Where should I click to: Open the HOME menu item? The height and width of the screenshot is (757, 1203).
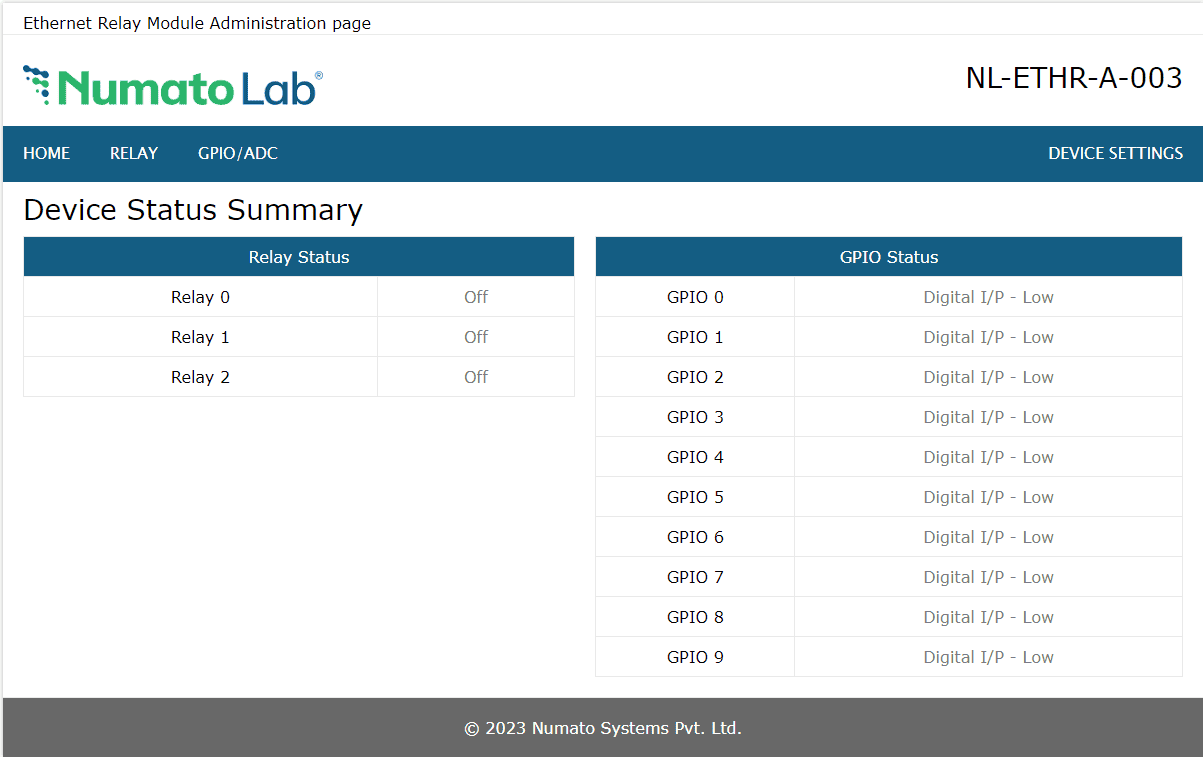[x=47, y=153]
